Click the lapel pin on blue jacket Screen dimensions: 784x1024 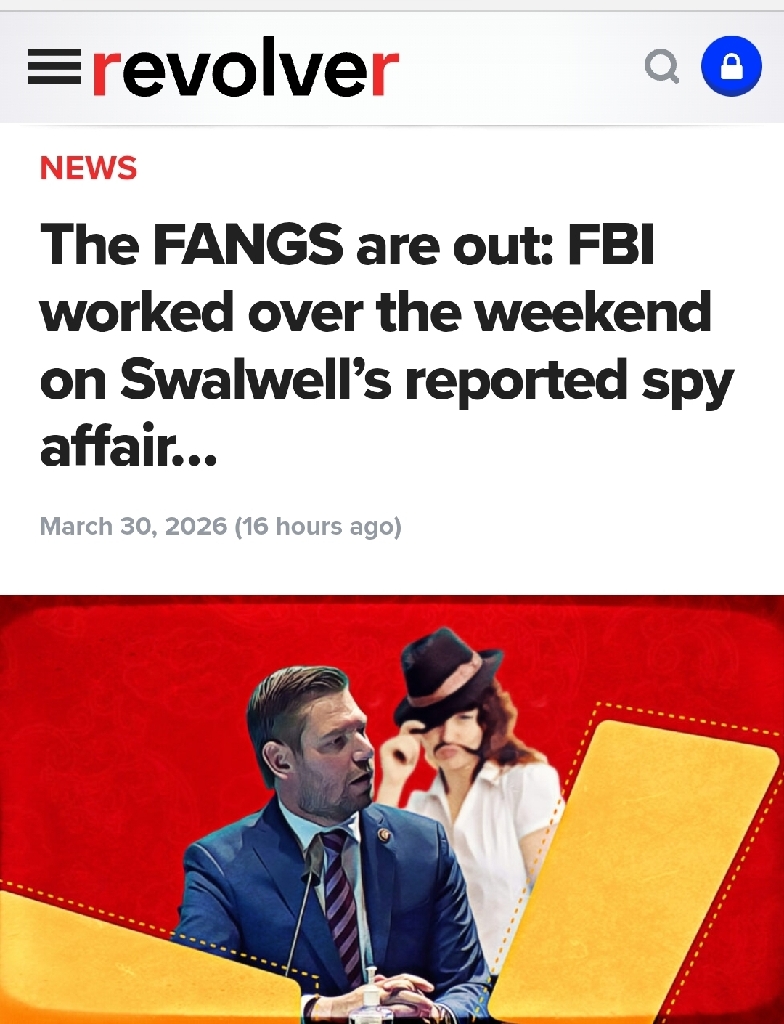[x=384, y=835]
